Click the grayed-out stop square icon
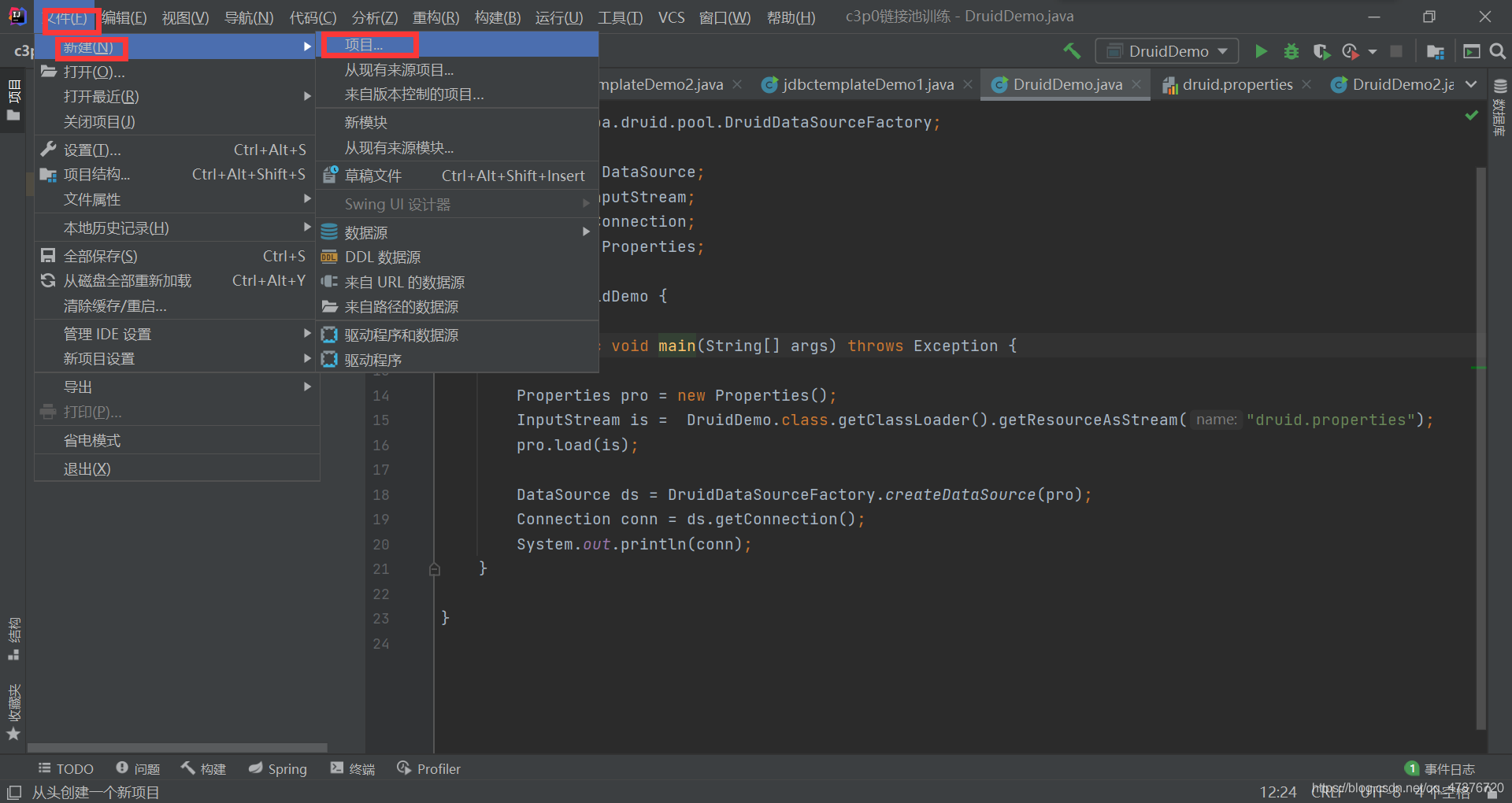The height and width of the screenshot is (803, 1512). point(1396,51)
